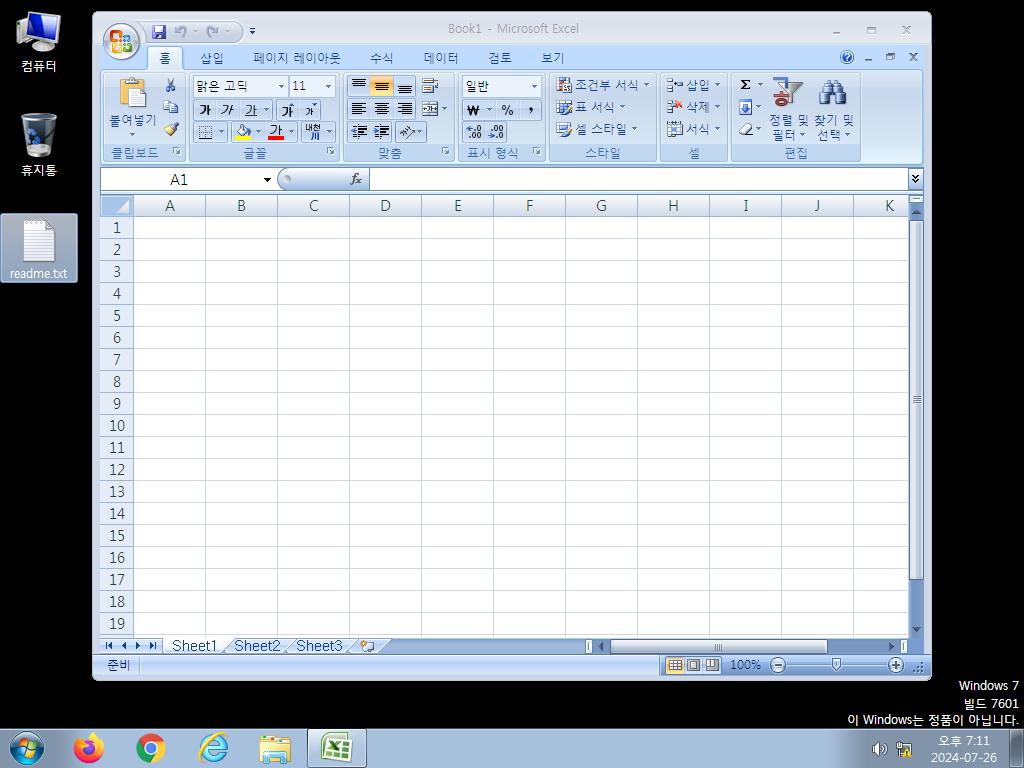
Task: Toggle wrap text icon in alignment group
Action: coord(430,85)
